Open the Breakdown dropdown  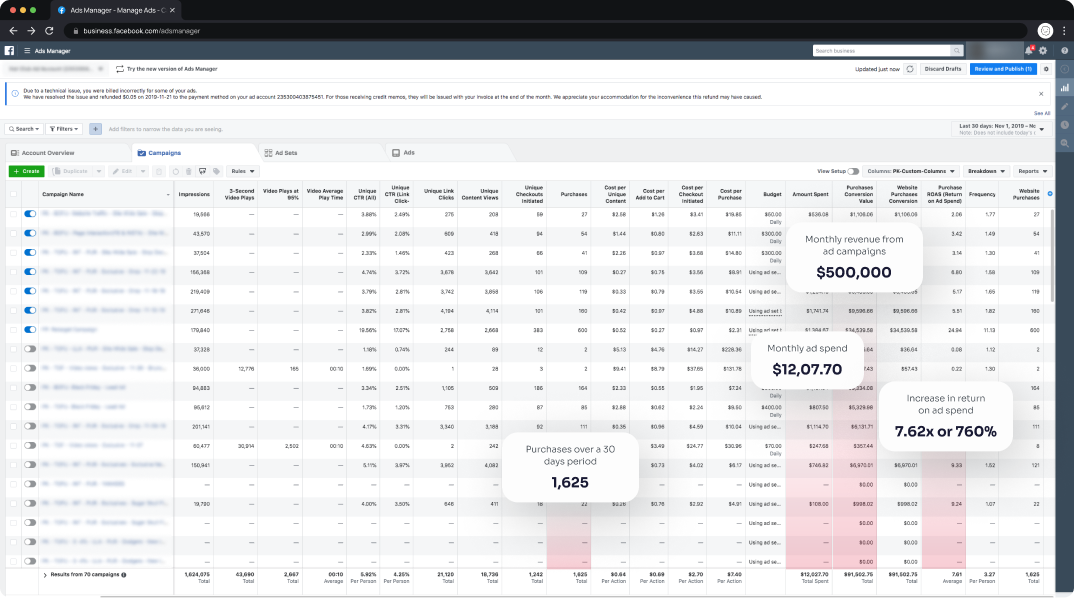click(x=986, y=171)
